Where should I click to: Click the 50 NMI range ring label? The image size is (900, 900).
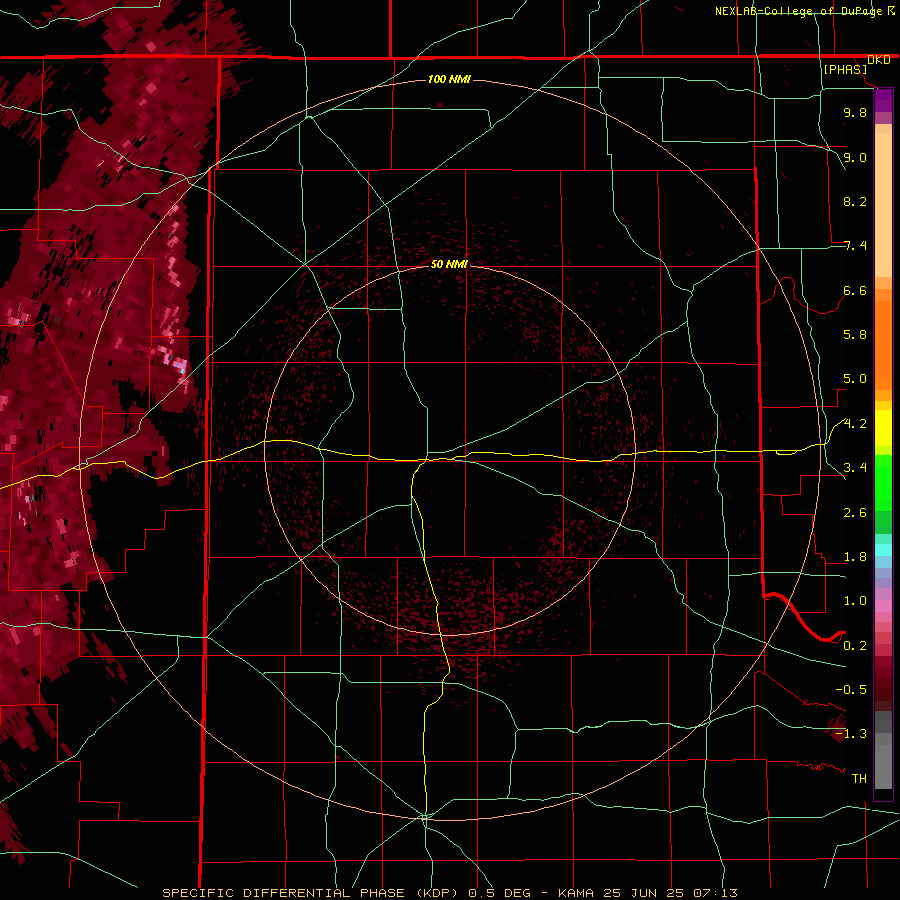(449, 264)
